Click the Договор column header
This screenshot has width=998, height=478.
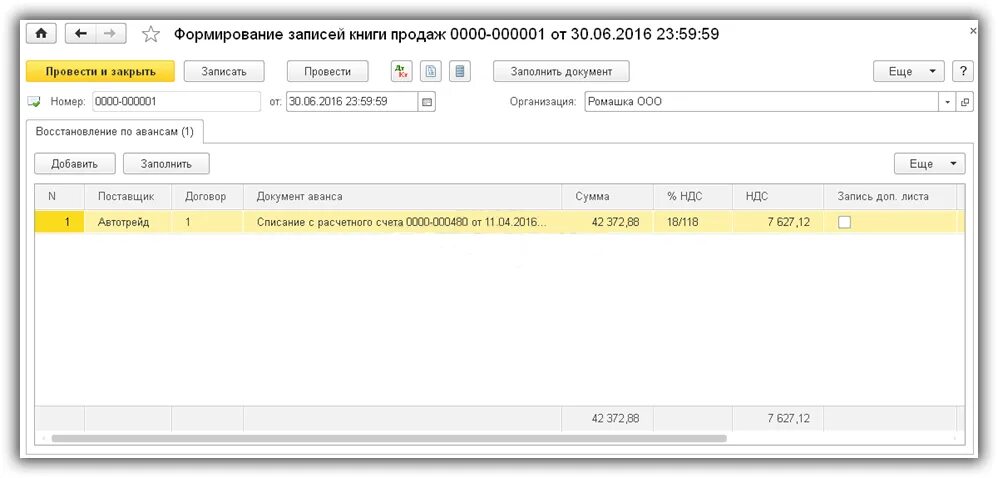[207, 197]
